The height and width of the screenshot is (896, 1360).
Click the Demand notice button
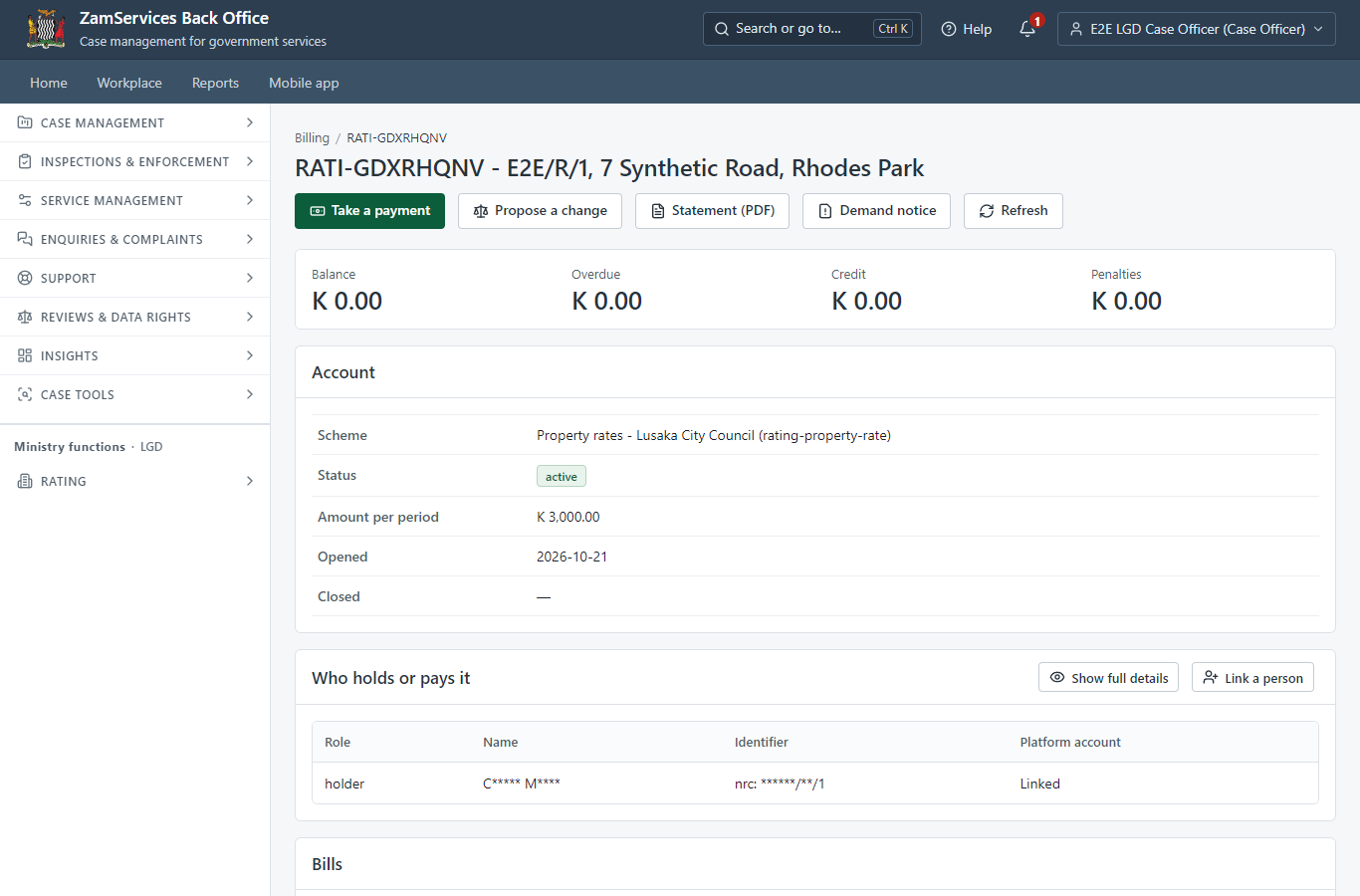(876, 211)
